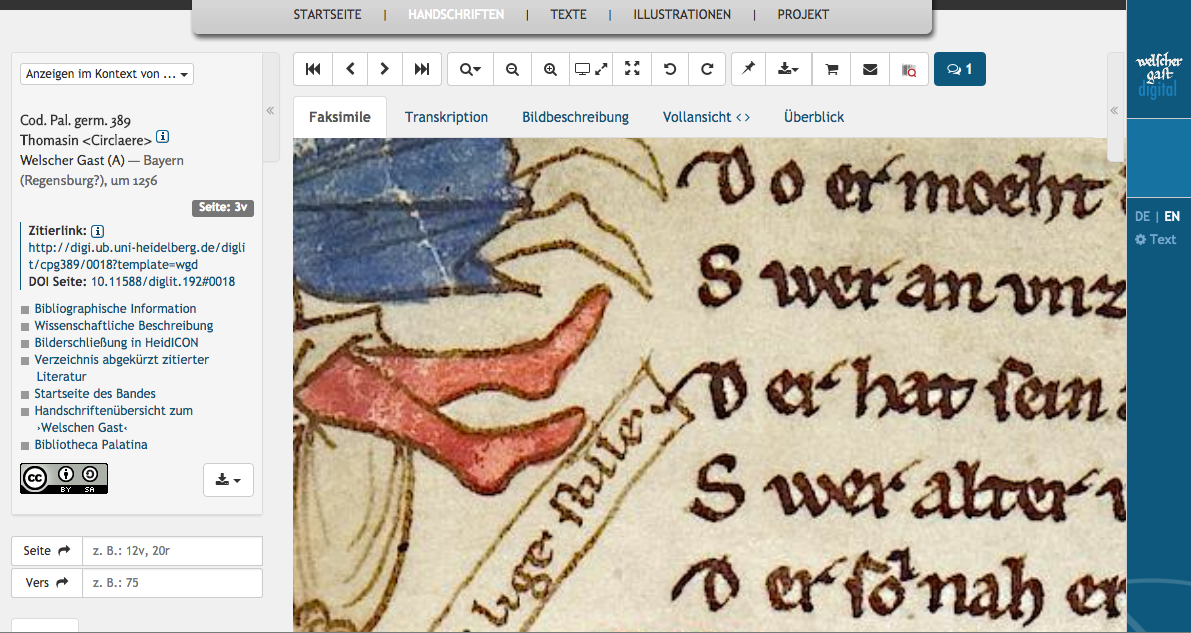The image size is (1191, 633).
Task: Click the pin icon in the toolbar
Action: pyautogui.click(x=749, y=69)
